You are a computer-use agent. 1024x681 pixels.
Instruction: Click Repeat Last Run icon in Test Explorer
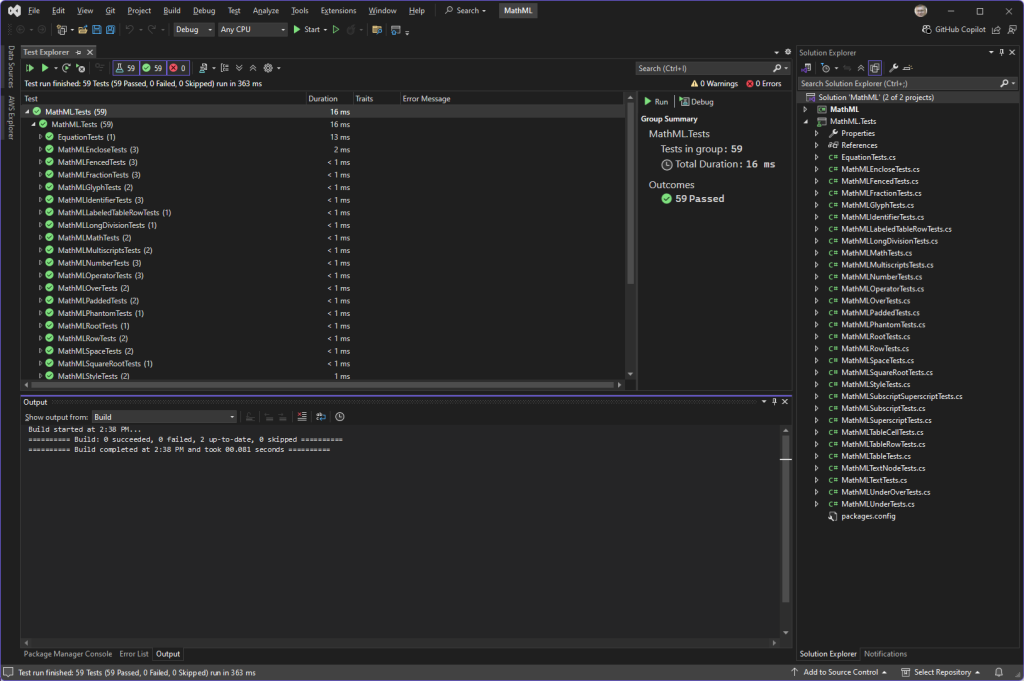[68, 68]
